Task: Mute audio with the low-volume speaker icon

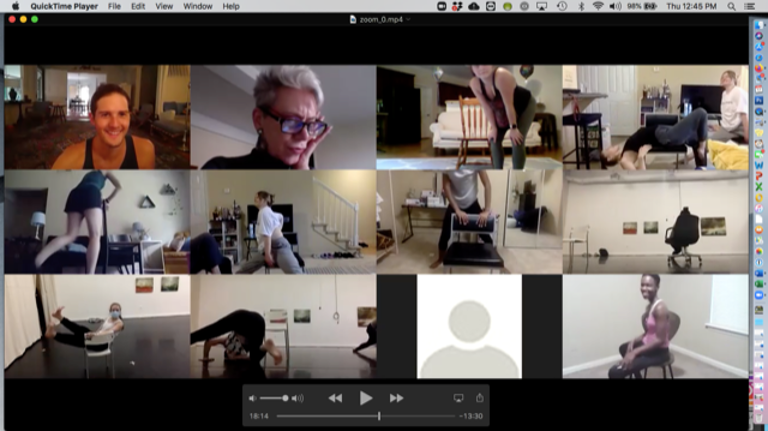Action: tap(252, 398)
